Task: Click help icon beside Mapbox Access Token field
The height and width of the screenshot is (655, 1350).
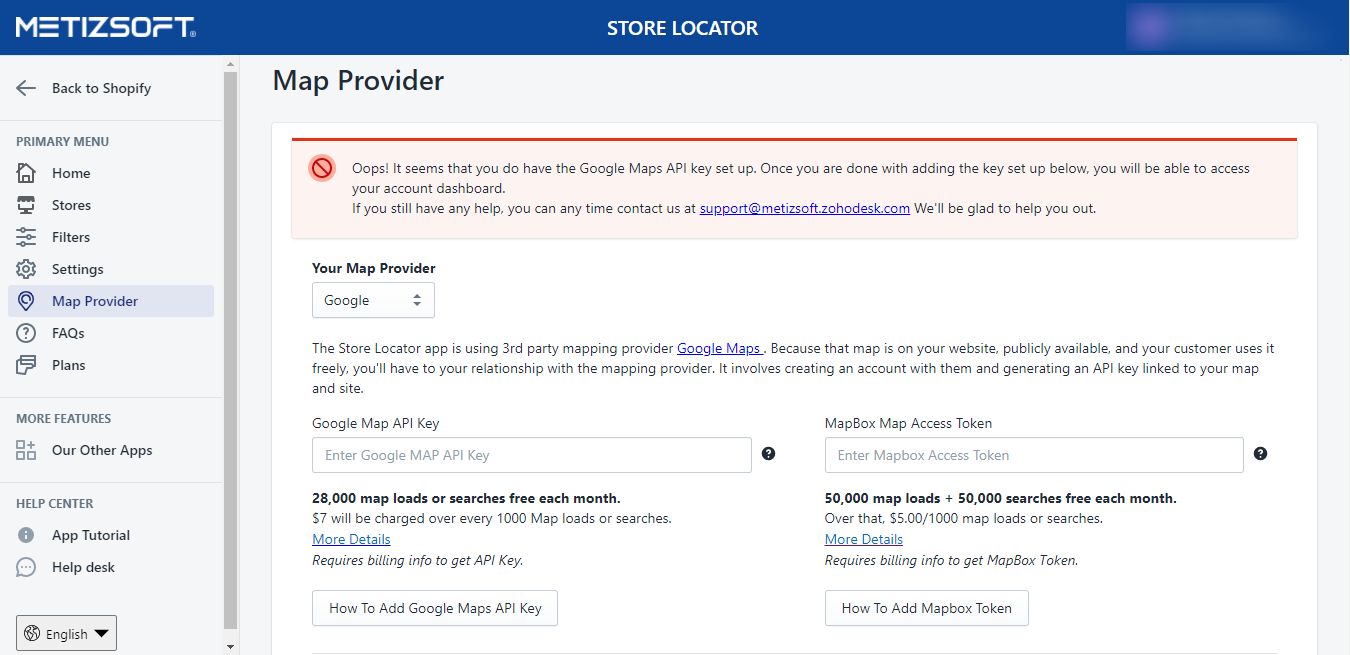Action: point(1260,454)
